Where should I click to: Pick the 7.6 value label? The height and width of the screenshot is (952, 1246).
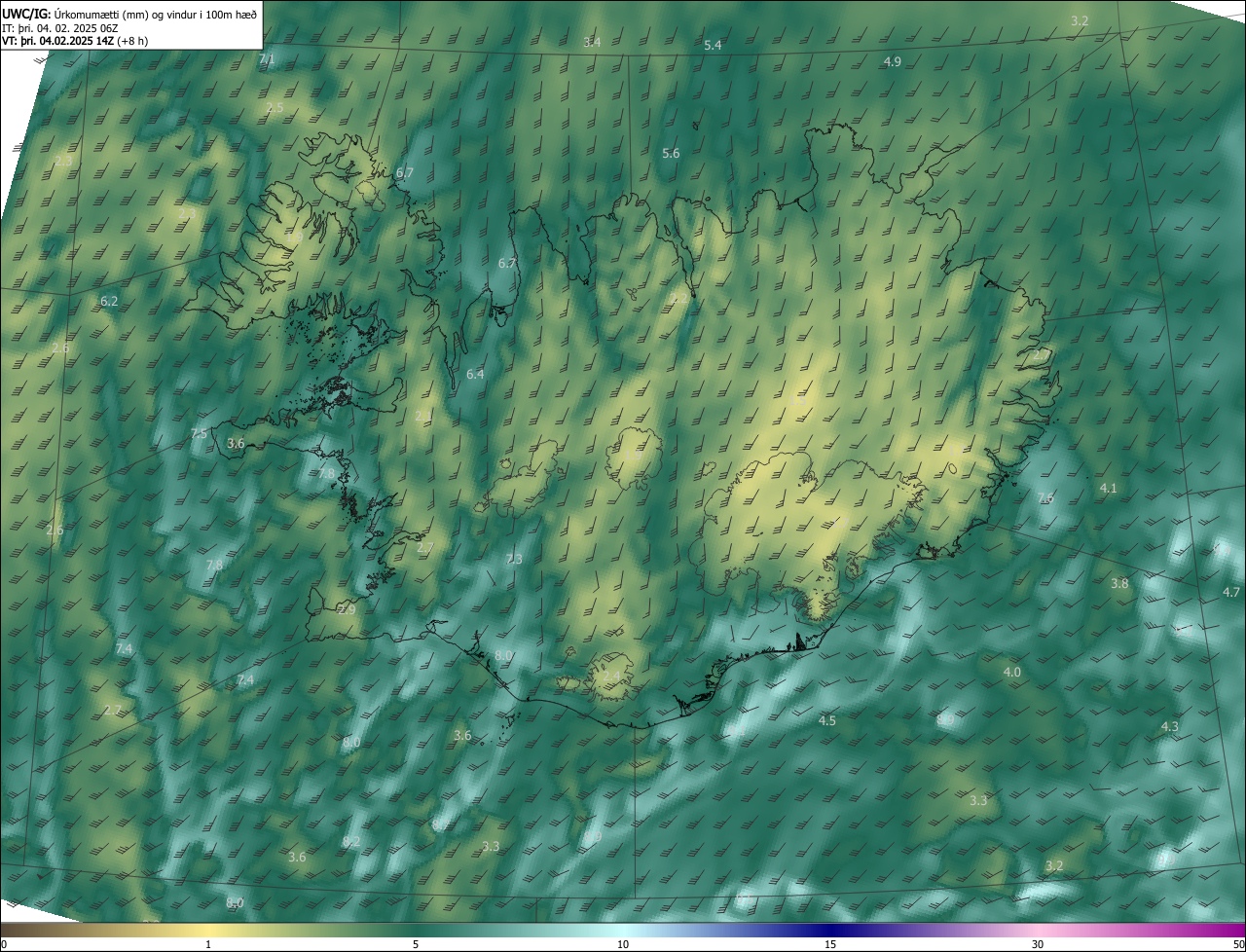[1045, 497]
